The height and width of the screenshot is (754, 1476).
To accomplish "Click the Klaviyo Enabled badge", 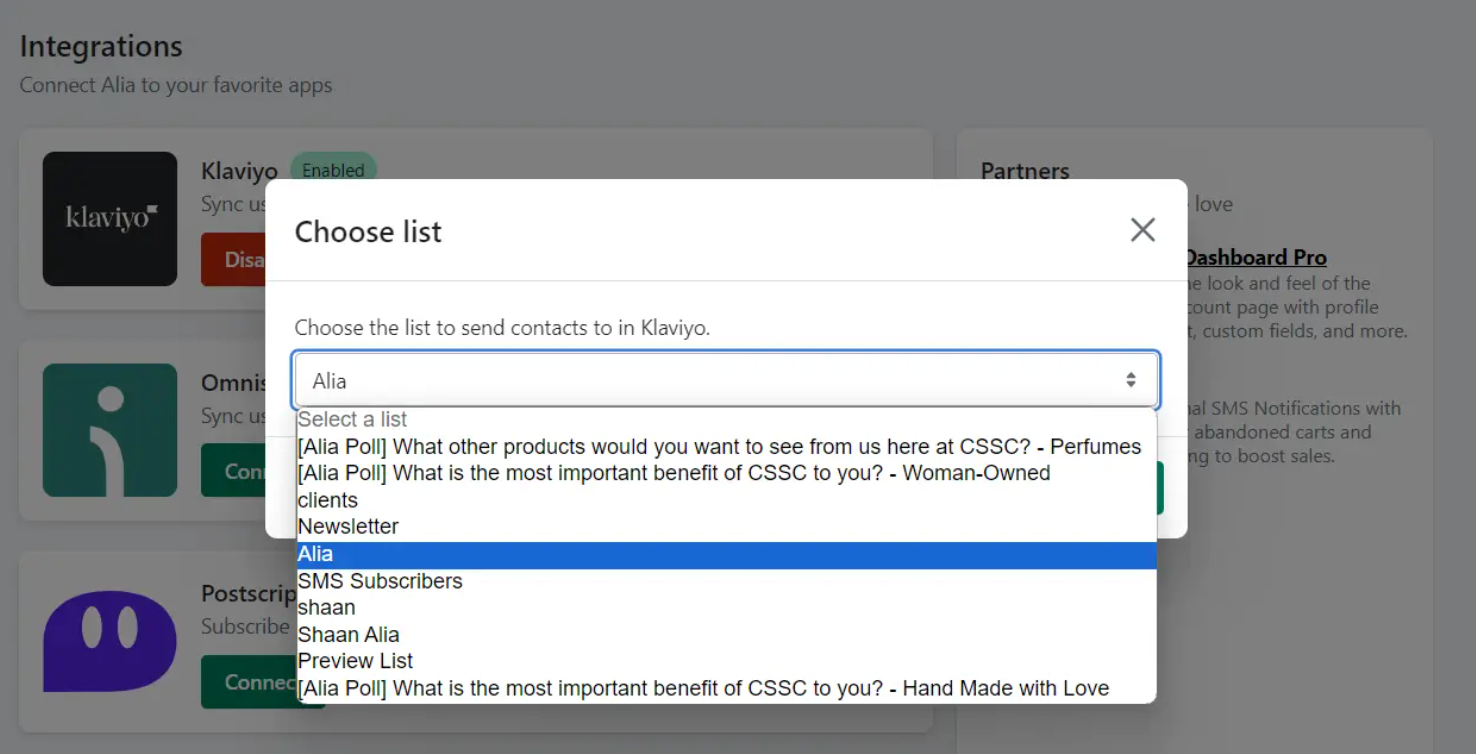I will coord(333,170).
